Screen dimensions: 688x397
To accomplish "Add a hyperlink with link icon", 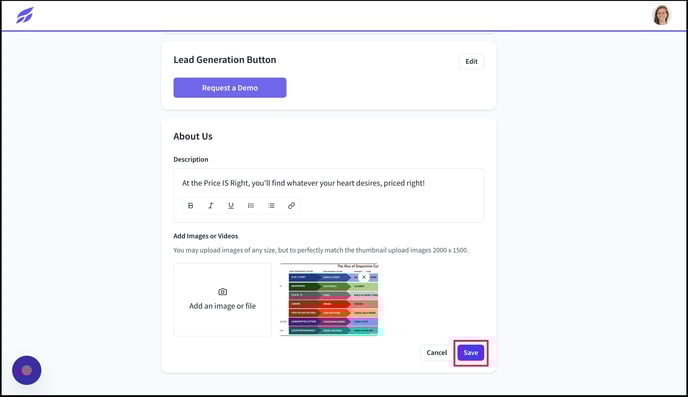I will click(291, 205).
